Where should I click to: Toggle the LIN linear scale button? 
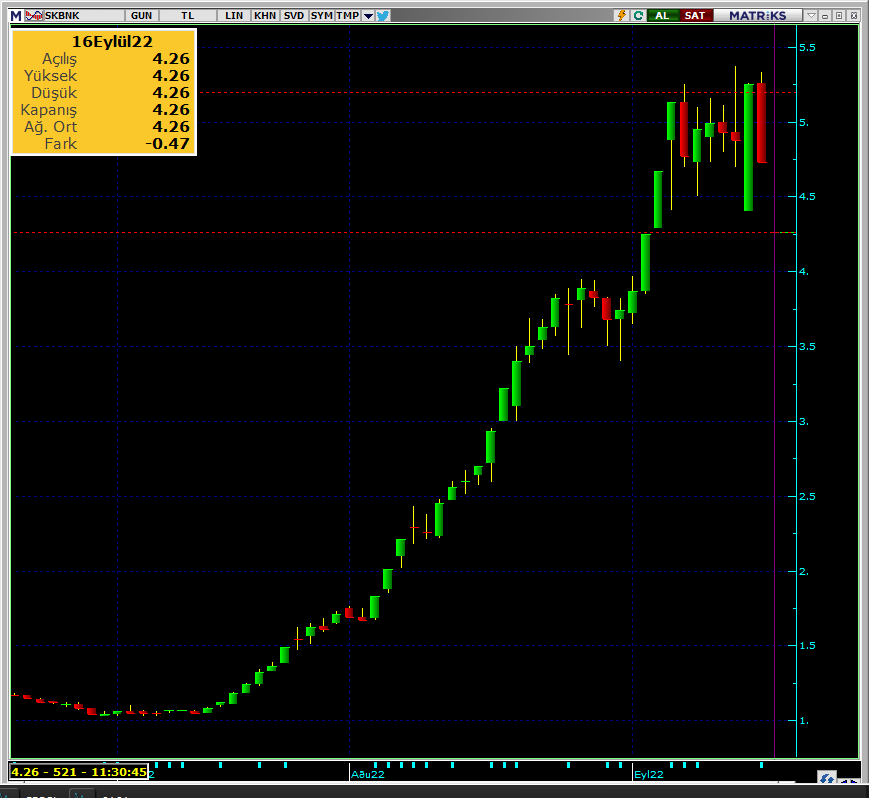coord(234,16)
